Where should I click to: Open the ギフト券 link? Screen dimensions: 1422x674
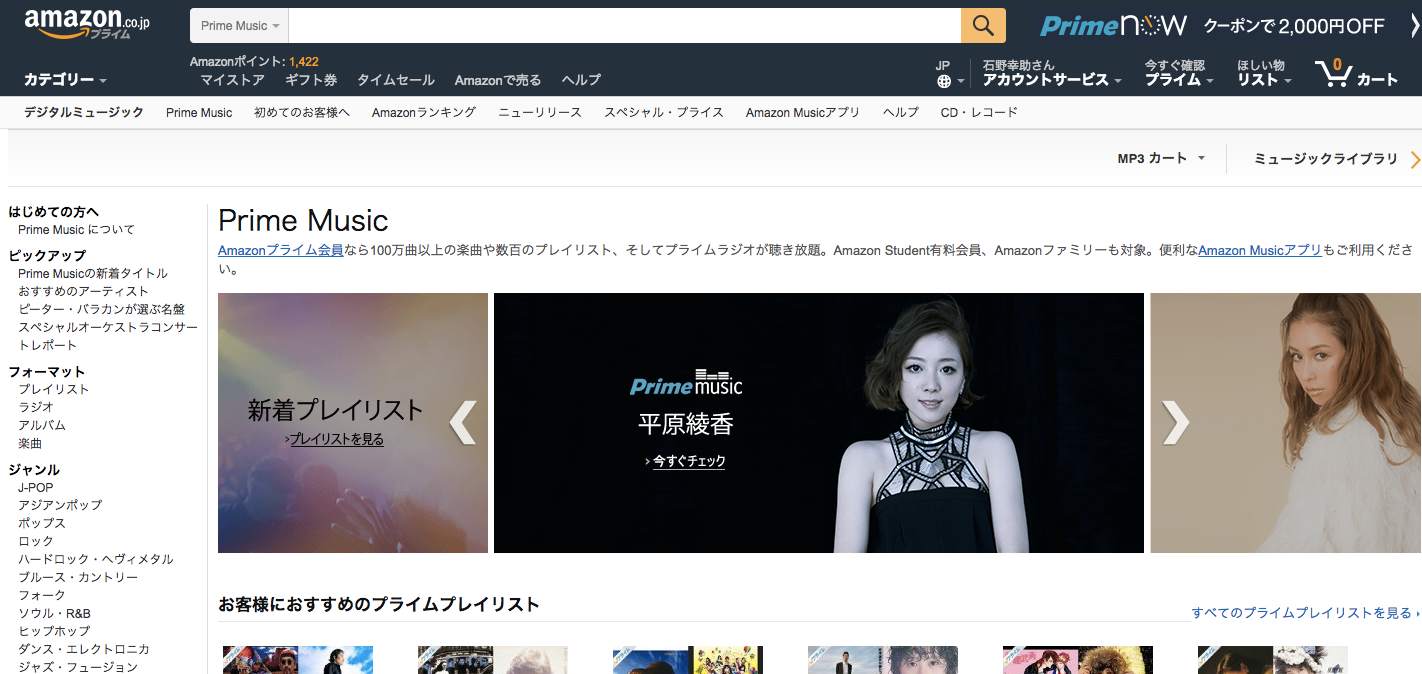311,80
